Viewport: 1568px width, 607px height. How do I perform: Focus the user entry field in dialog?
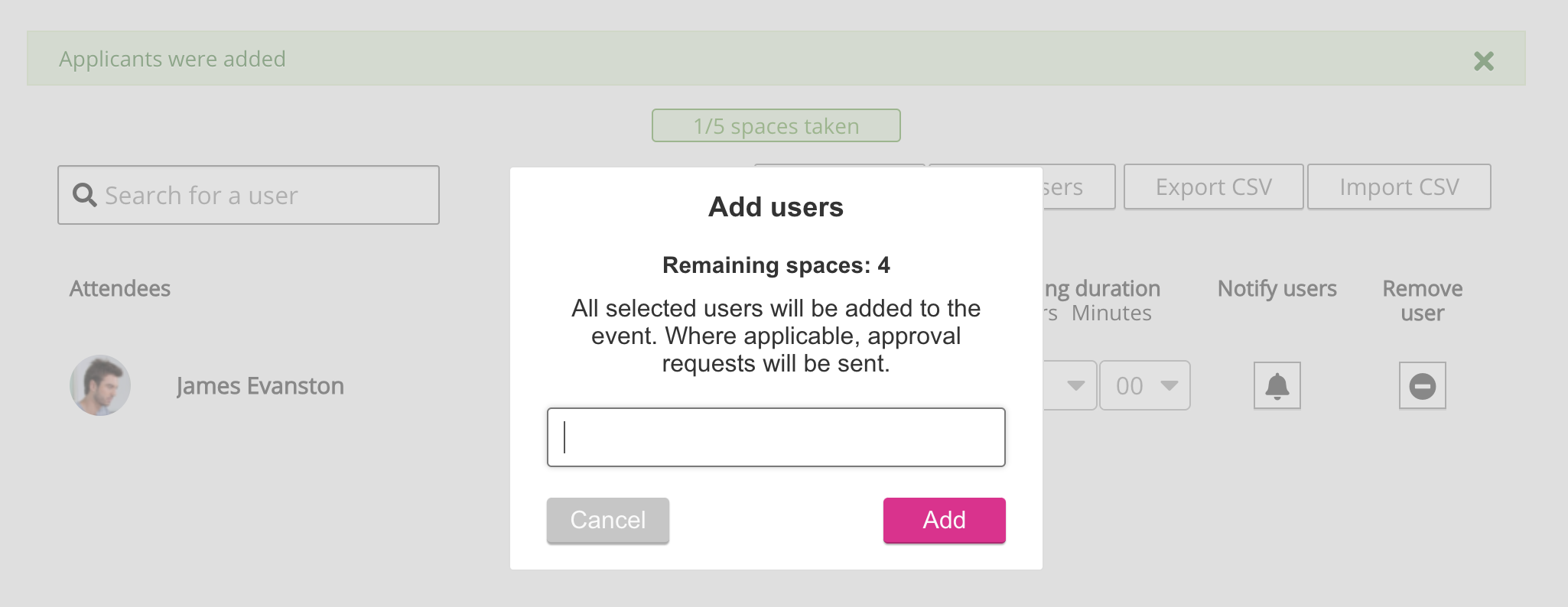click(776, 437)
